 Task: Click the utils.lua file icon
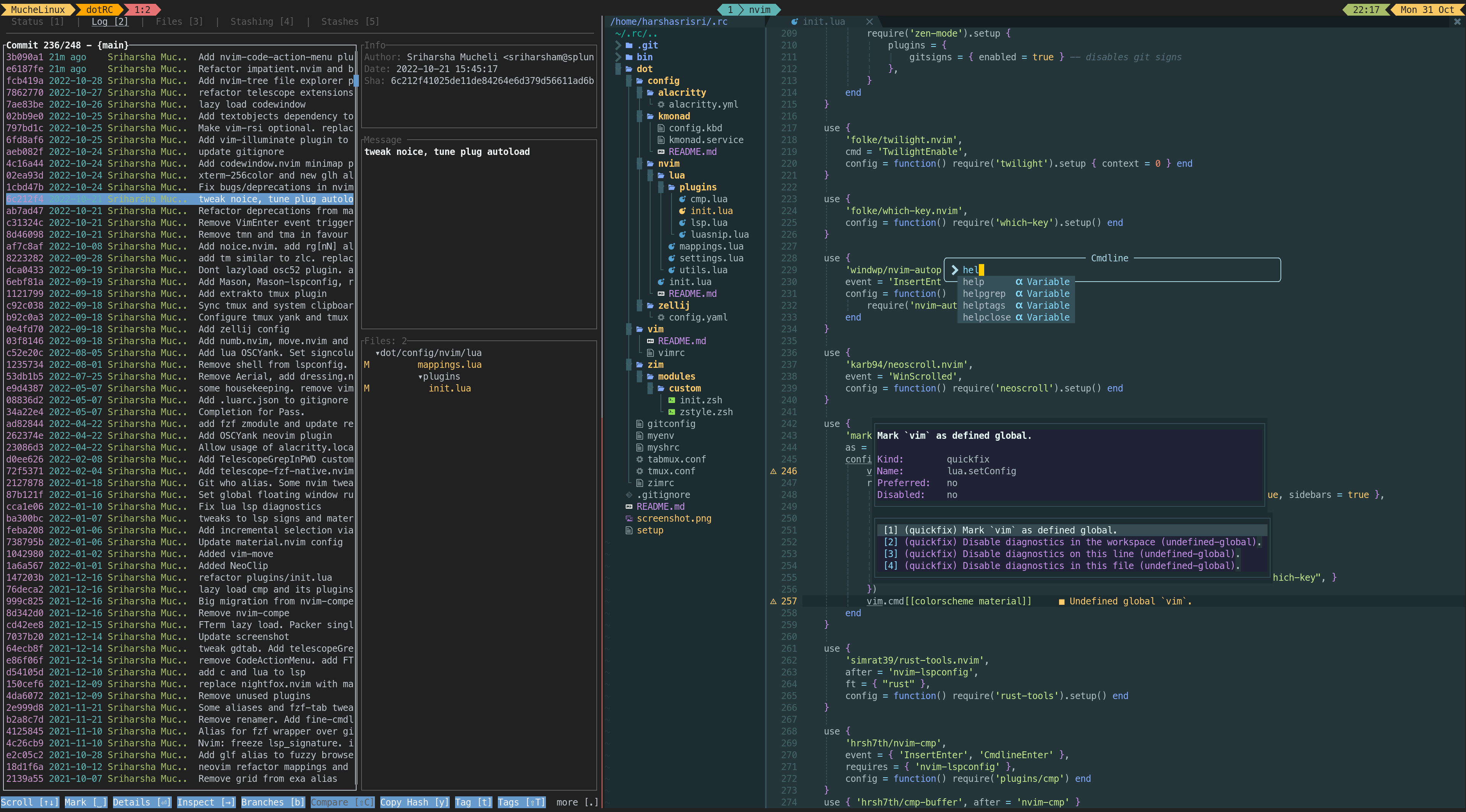(x=672, y=270)
